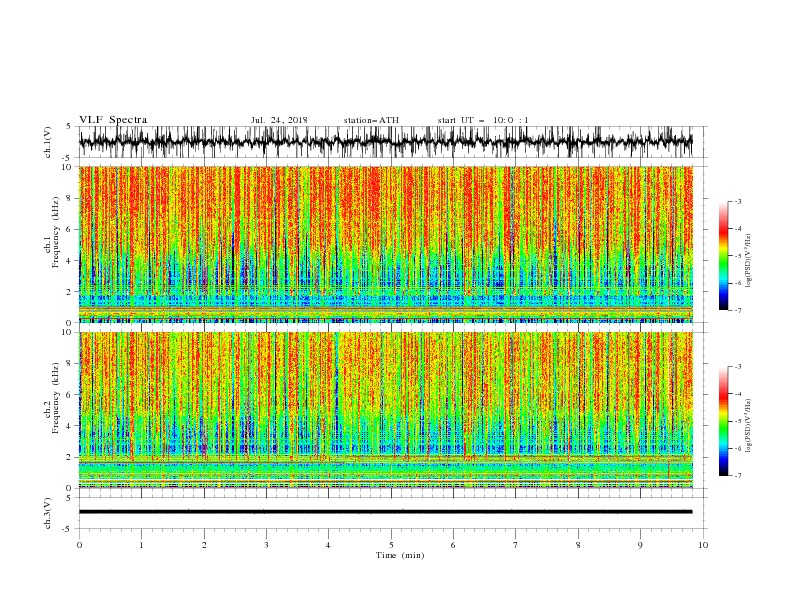This screenshot has height=612, width=792.
Task: Click the "-7" label on ch.2 color bar
Action: point(737,476)
